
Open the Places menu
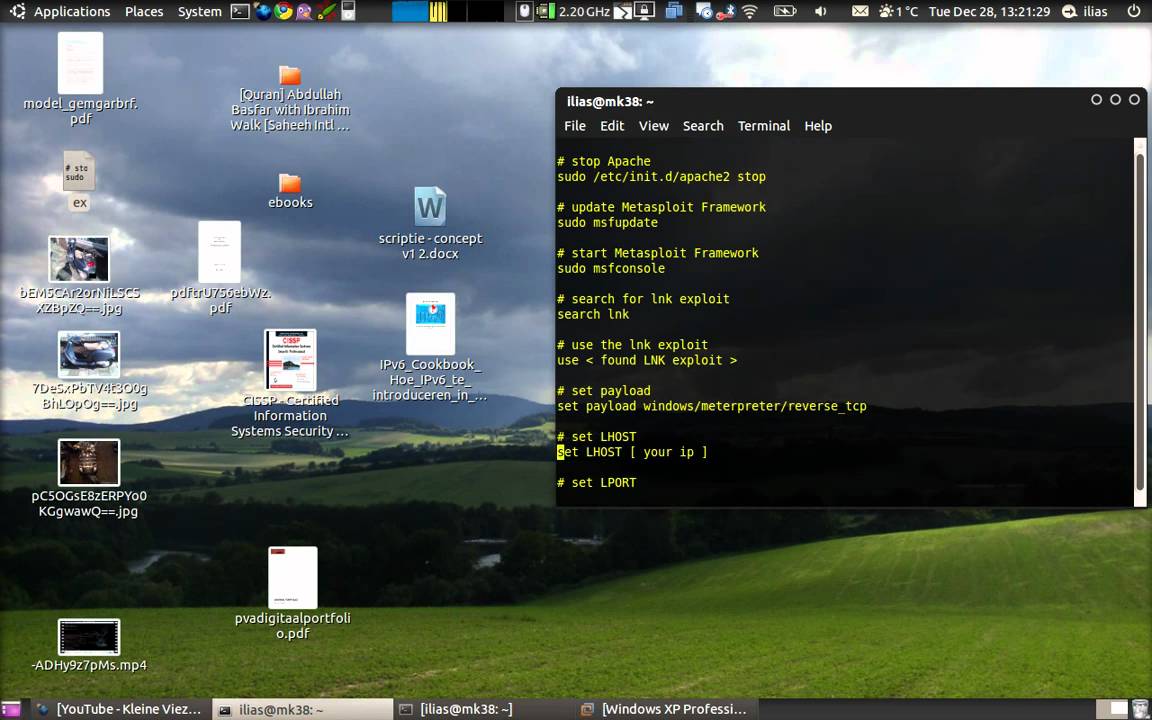click(144, 11)
